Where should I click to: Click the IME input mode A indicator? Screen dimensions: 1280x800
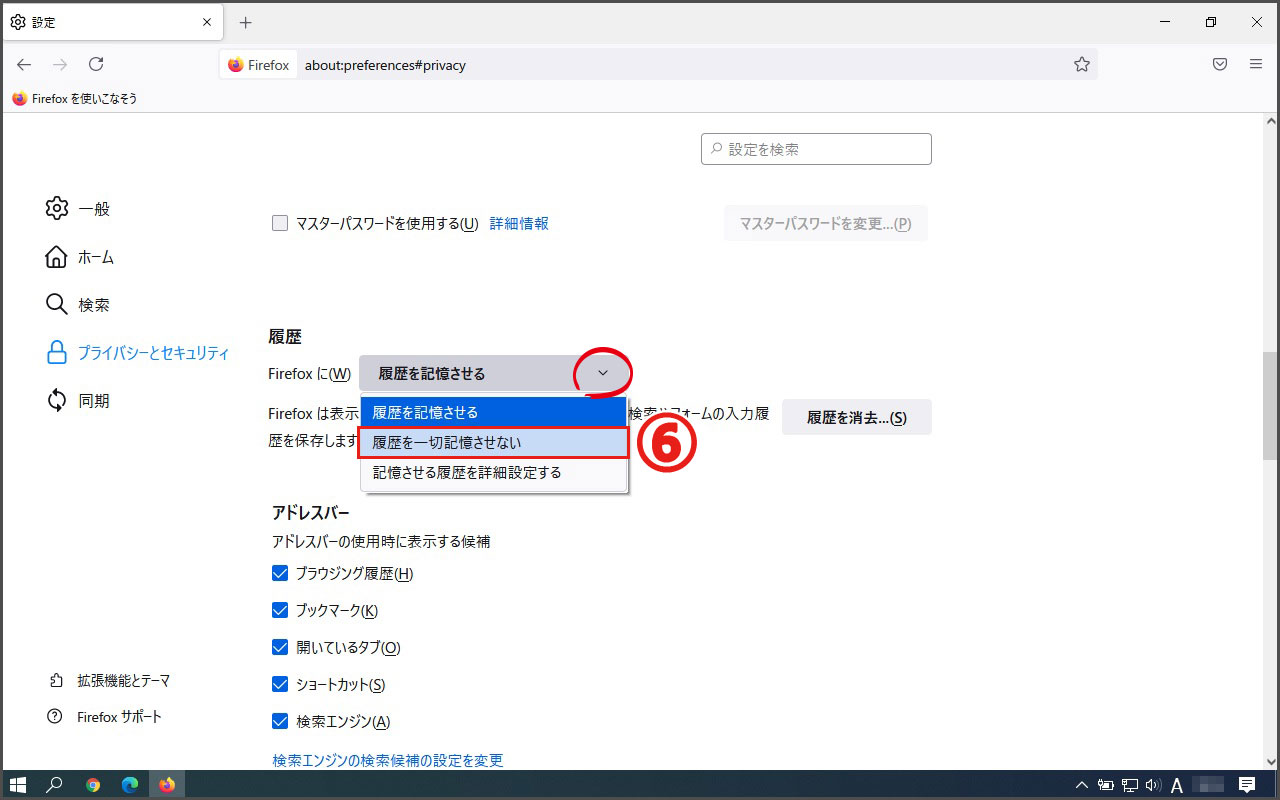1178,785
